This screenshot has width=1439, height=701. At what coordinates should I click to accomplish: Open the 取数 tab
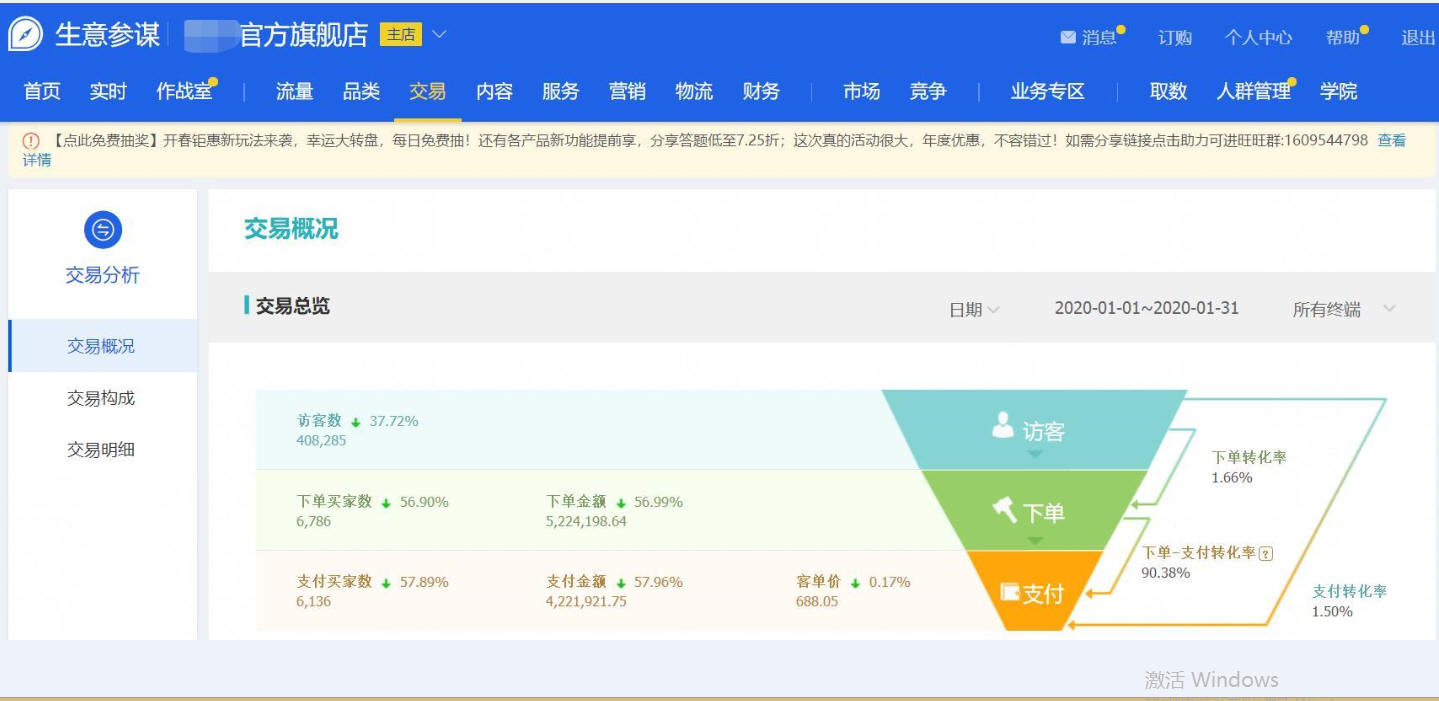(x=1168, y=91)
